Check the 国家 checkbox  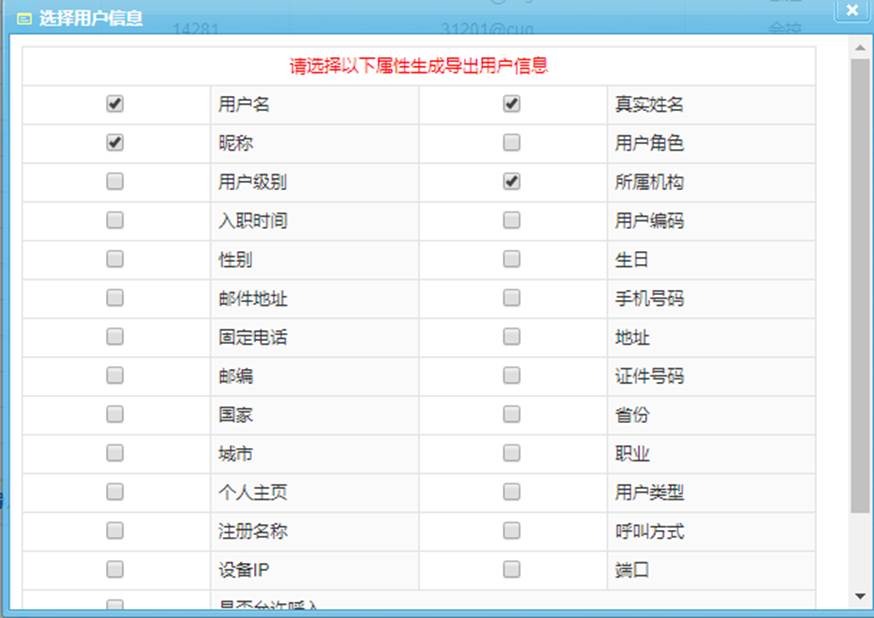[x=115, y=414]
